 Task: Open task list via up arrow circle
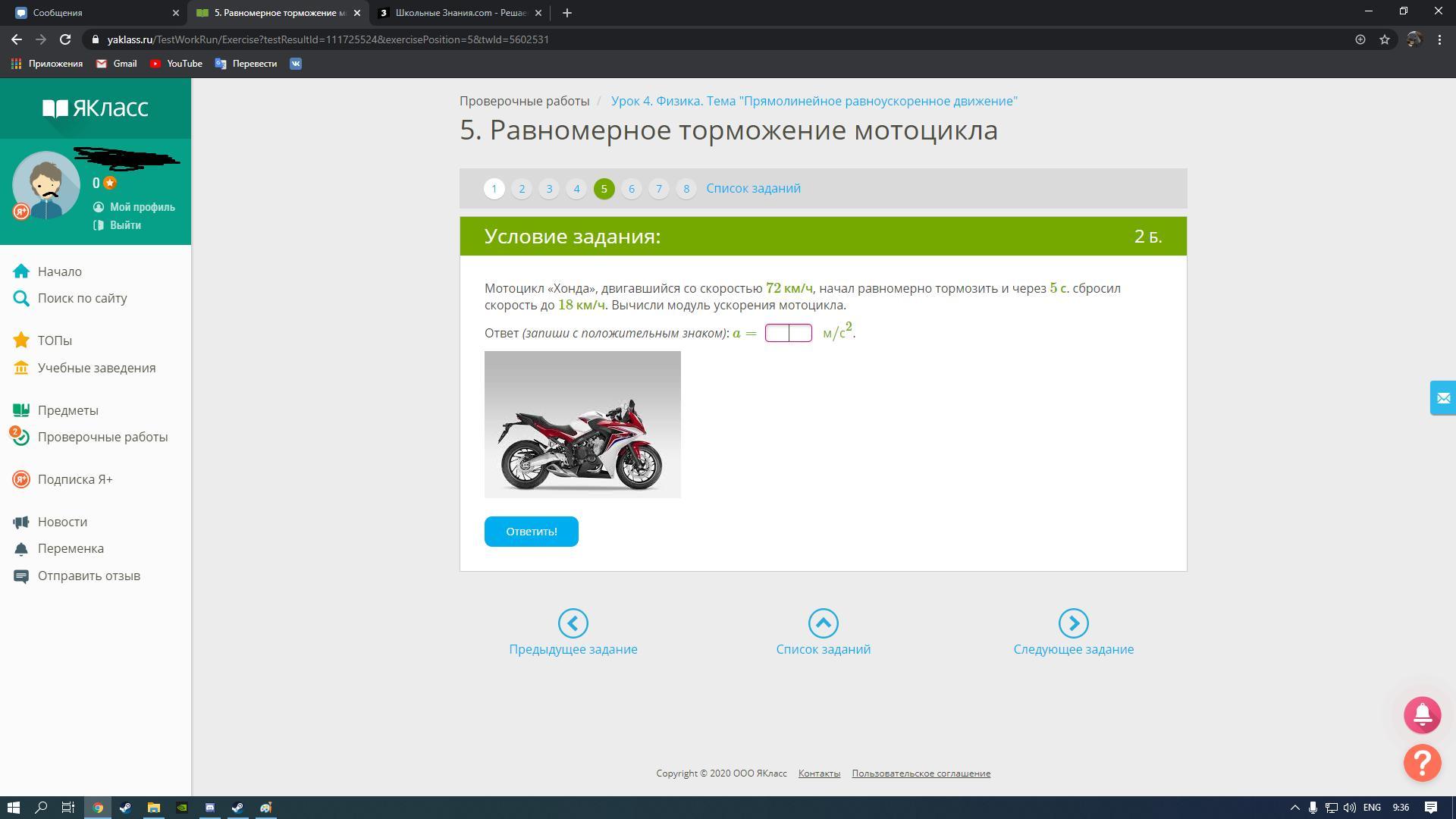(x=823, y=623)
